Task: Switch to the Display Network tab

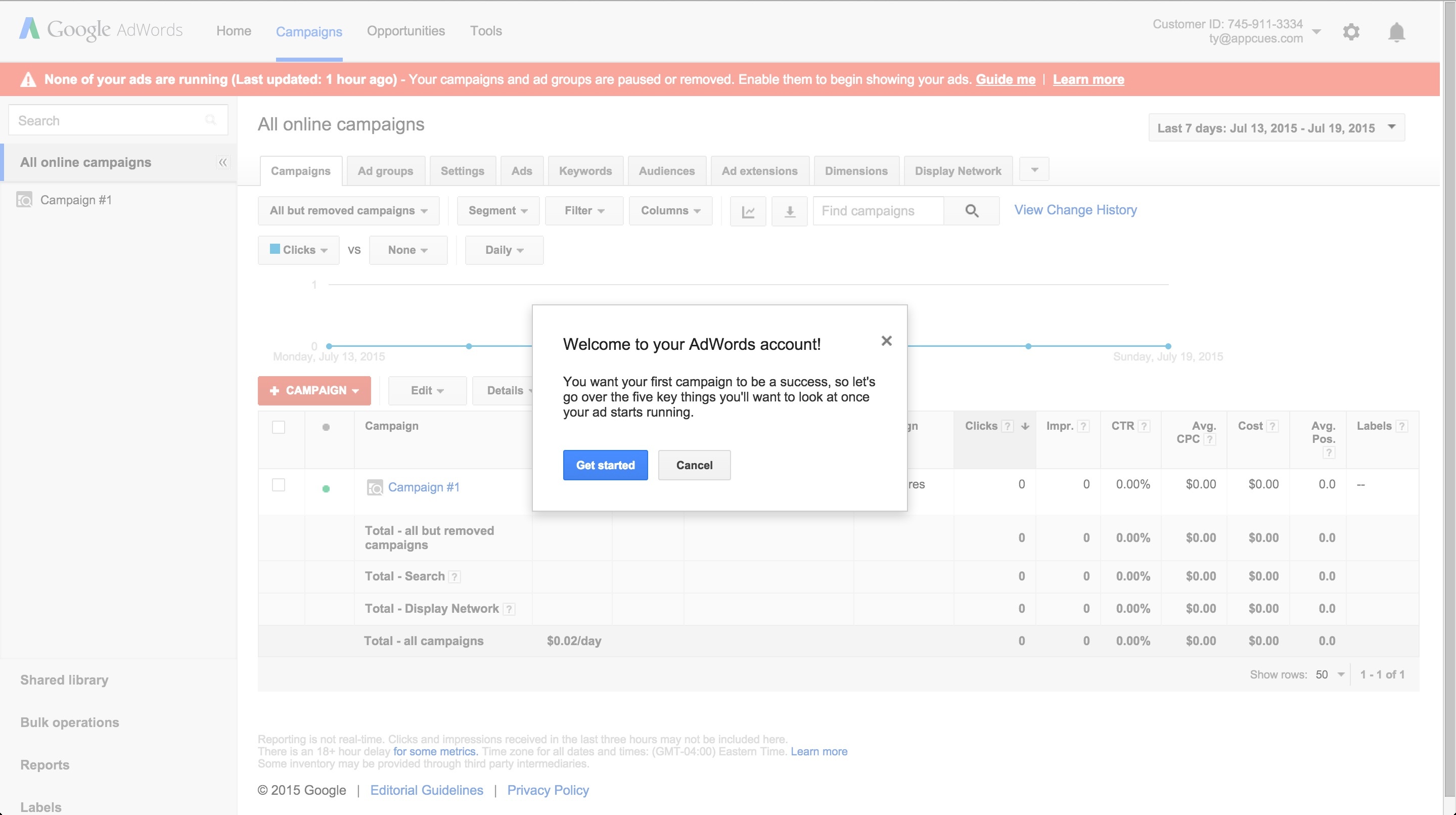Action: click(x=958, y=171)
